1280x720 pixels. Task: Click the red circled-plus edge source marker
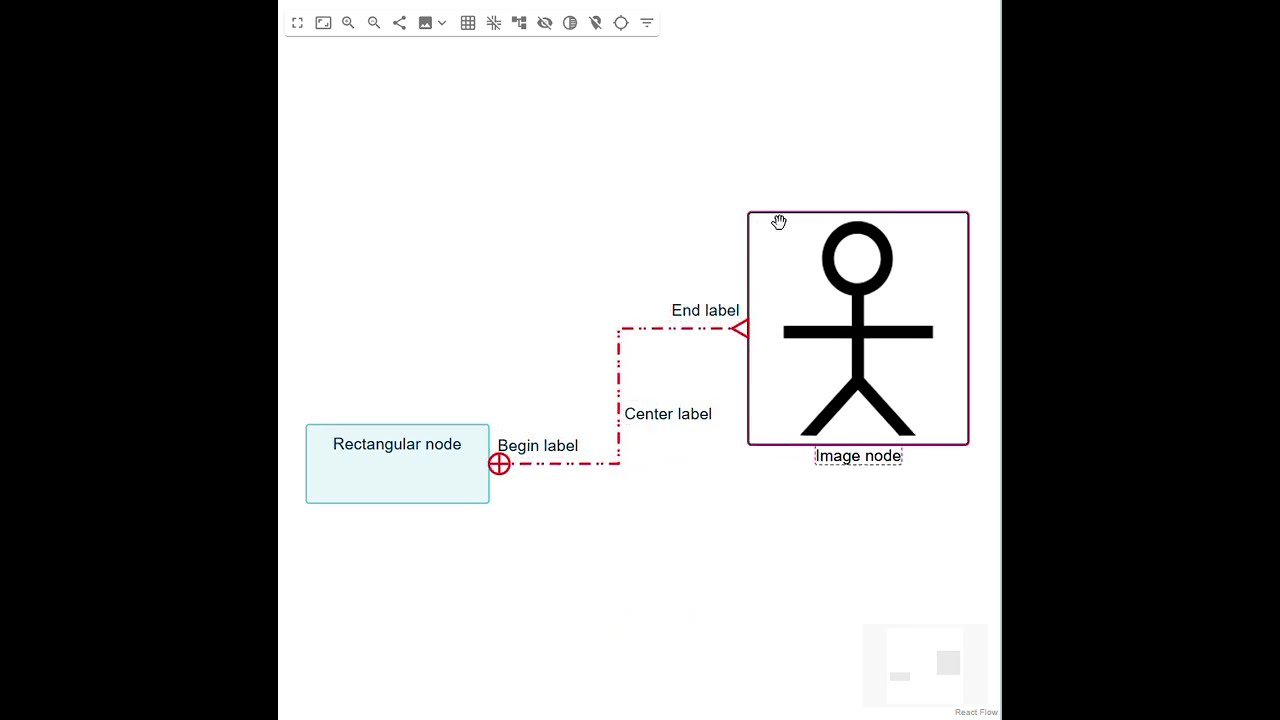pos(499,464)
